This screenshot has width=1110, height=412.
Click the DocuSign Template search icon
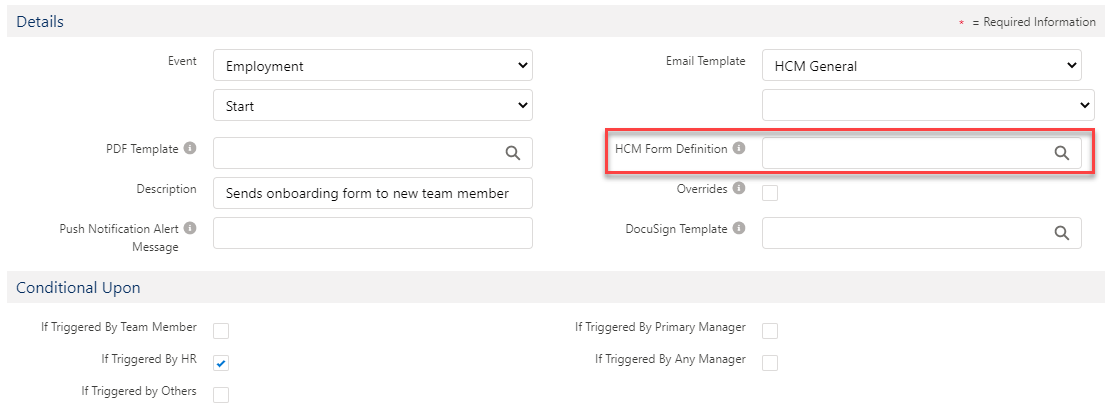tap(1061, 233)
